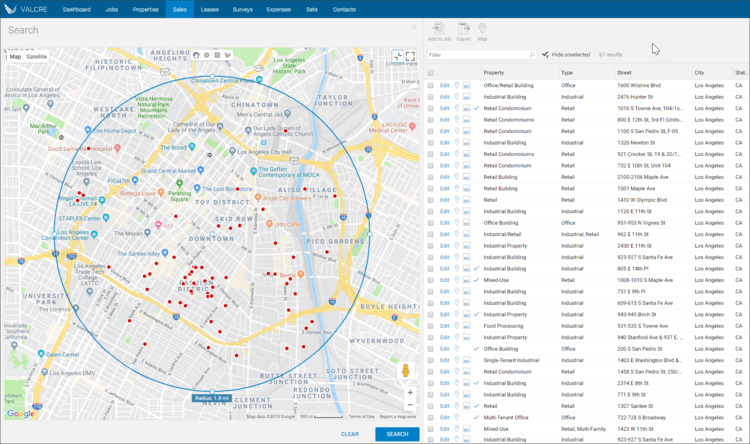Open the Expenses tab
The height and width of the screenshot is (444, 750).
(278, 9)
